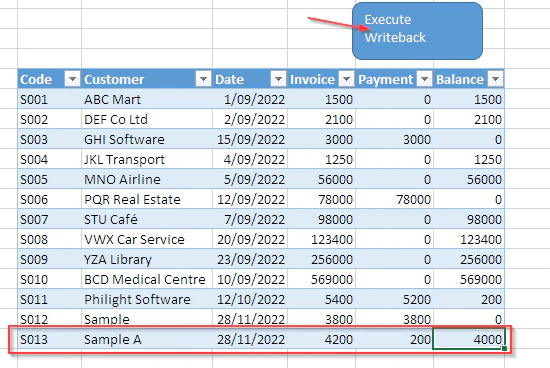
Task: Open the Date column filter dropdown
Action: 279,79
